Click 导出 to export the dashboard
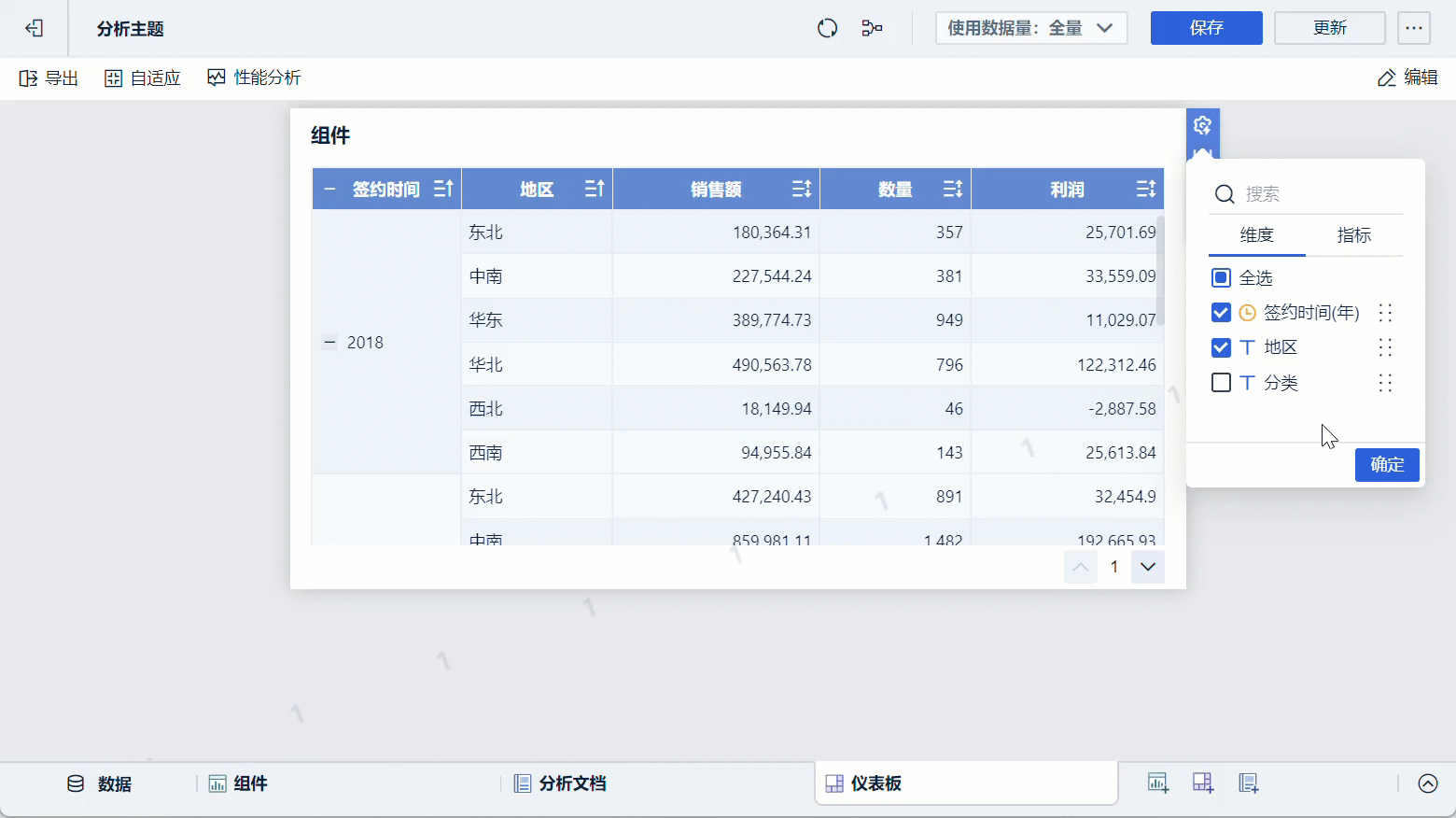1456x818 pixels. (49, 78)
